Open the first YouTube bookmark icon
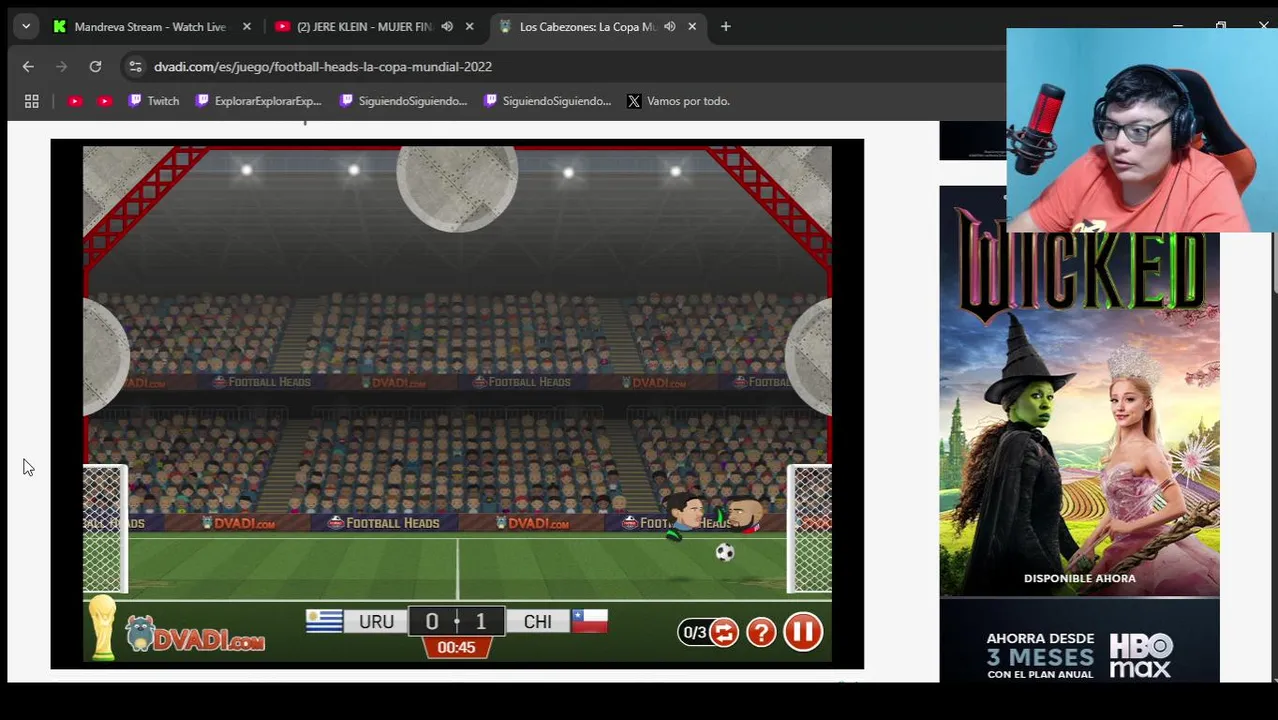Image resolution: width=1278 pixels, height=720 pixels. [x=75, y=101]
